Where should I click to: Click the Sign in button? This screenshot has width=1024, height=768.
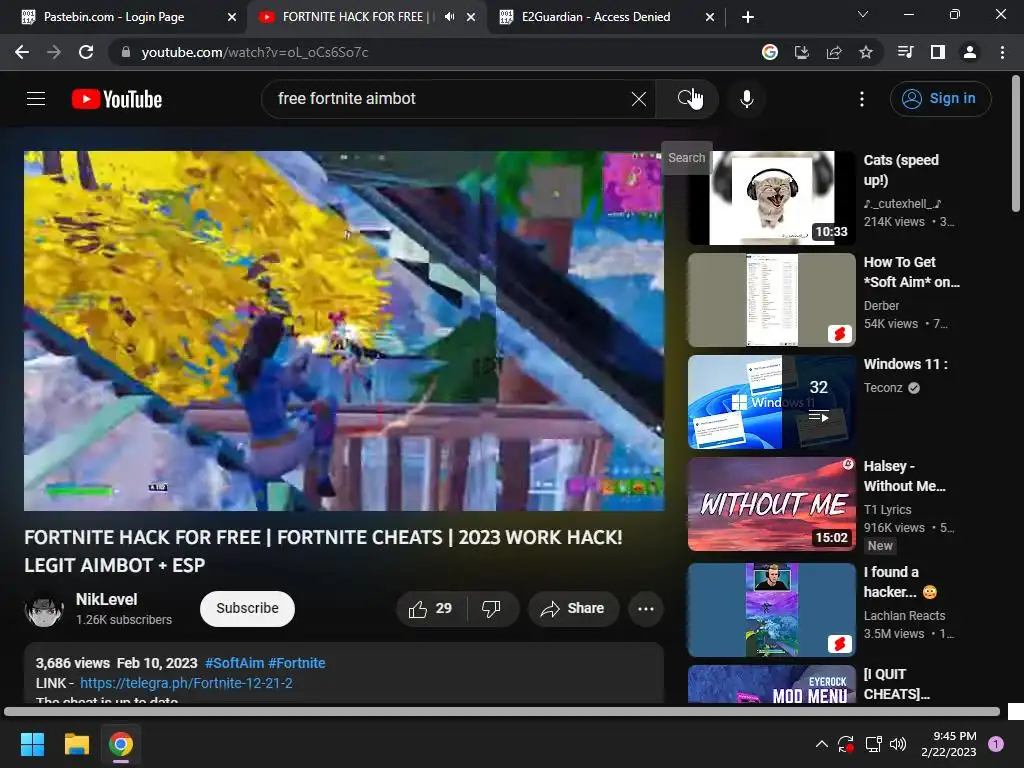point(940,99)
